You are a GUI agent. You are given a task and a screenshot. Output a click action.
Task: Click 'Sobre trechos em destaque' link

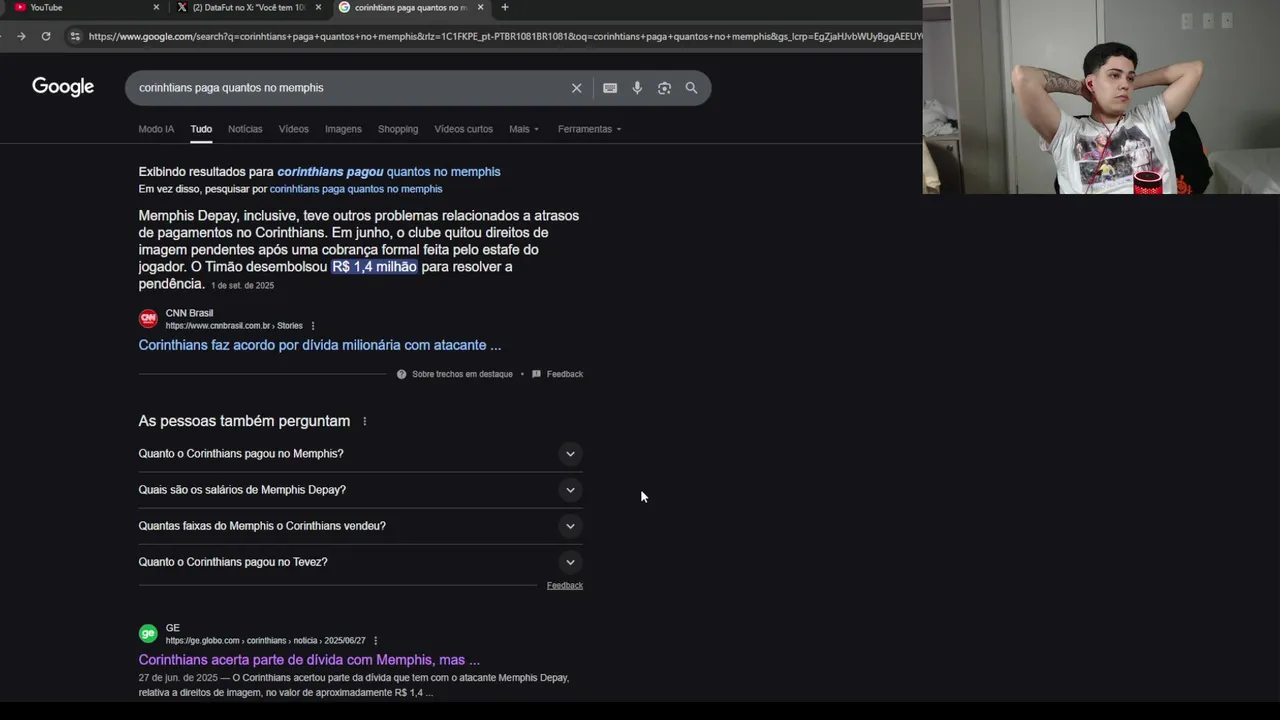462,374
